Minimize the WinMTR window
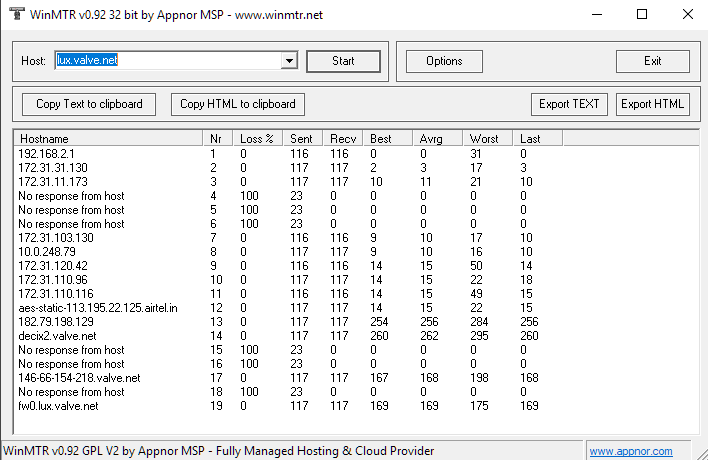The image size is (708, 460). tap(597, 14)
